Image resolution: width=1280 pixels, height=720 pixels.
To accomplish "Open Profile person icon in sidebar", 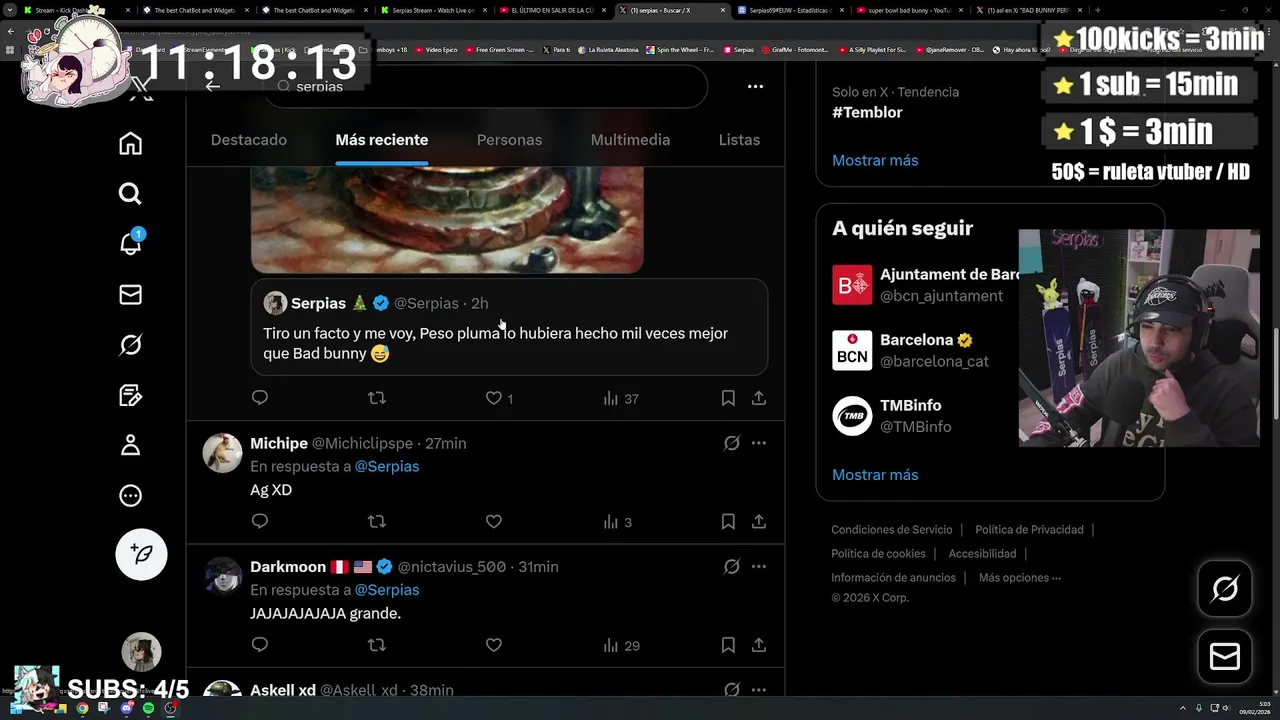I will tap(130, 445).
